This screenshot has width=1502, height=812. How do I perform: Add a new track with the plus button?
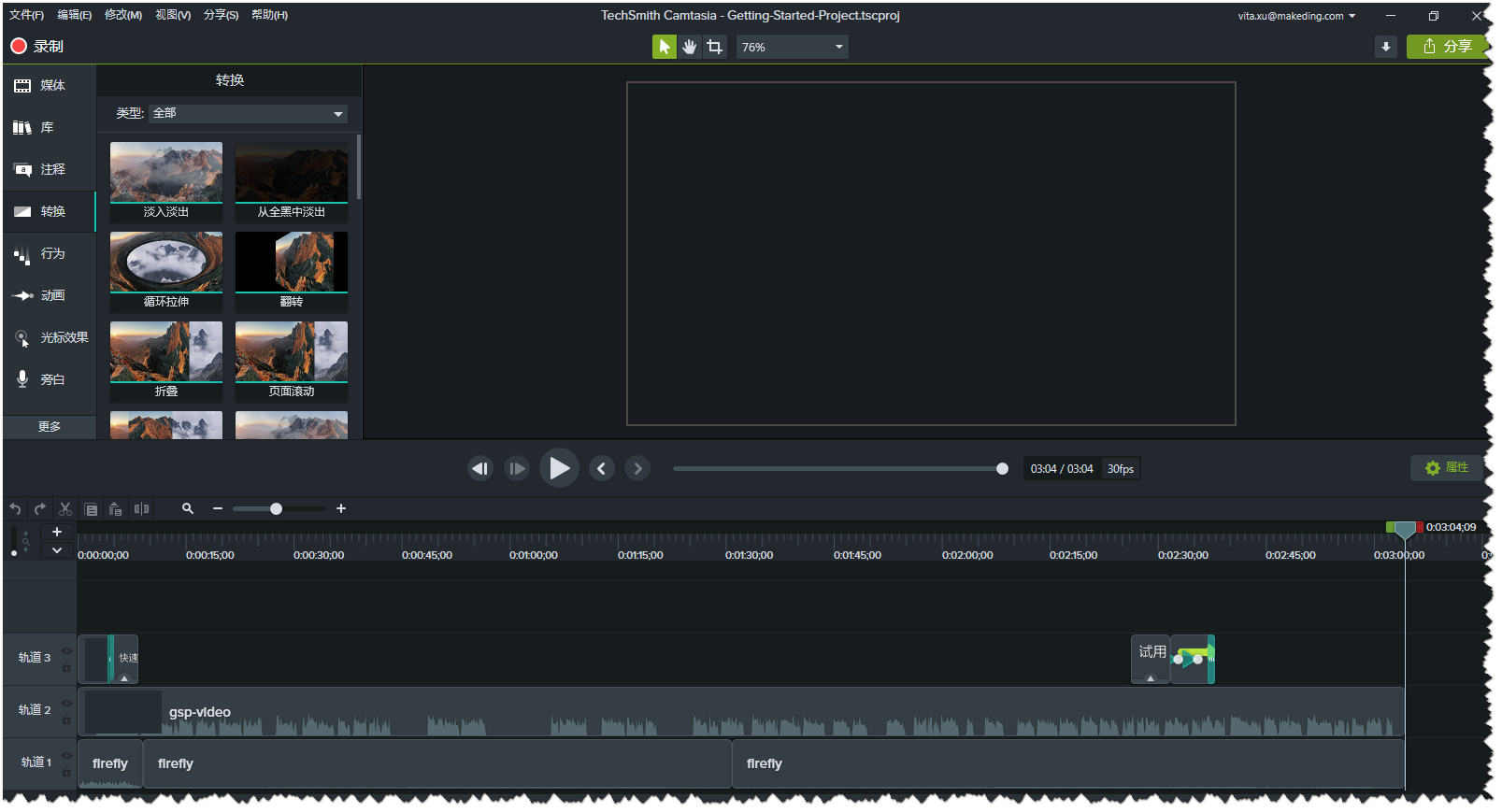[57, 532]
